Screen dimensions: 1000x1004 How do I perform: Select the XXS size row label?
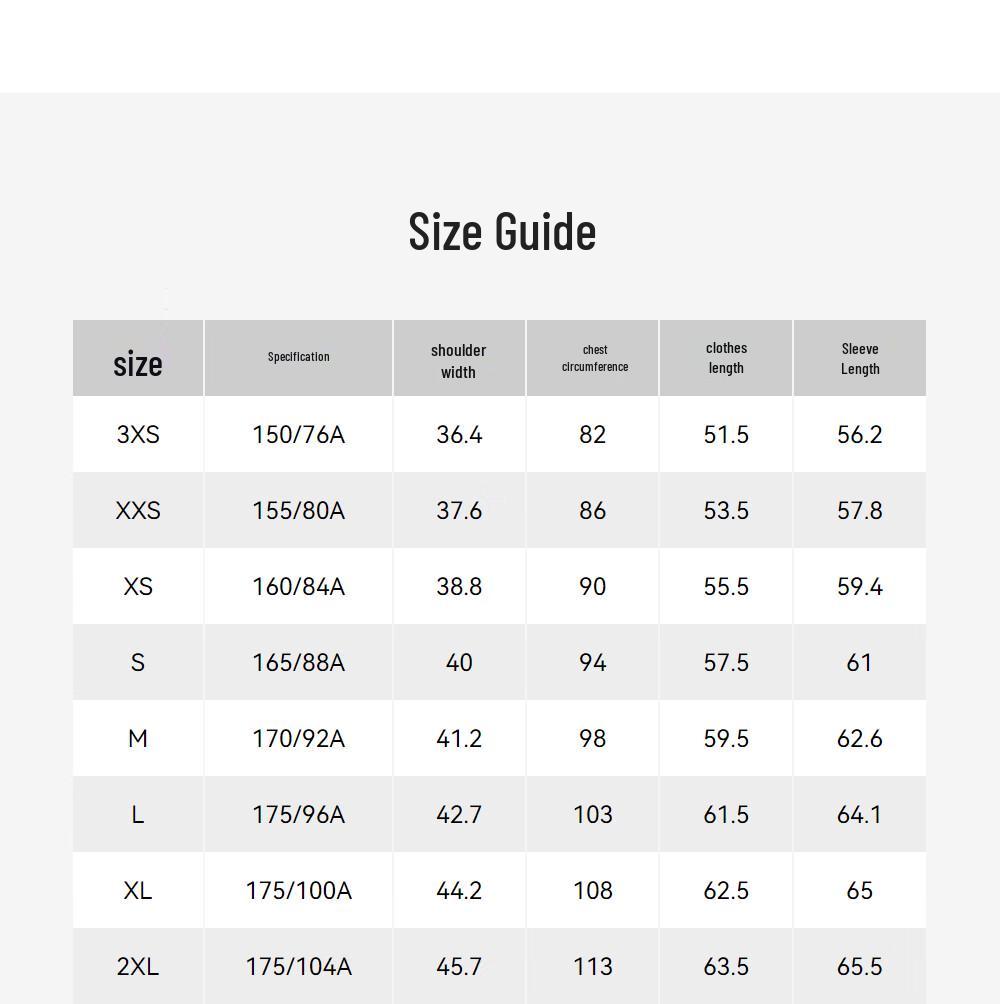click(x=138, y=511)
